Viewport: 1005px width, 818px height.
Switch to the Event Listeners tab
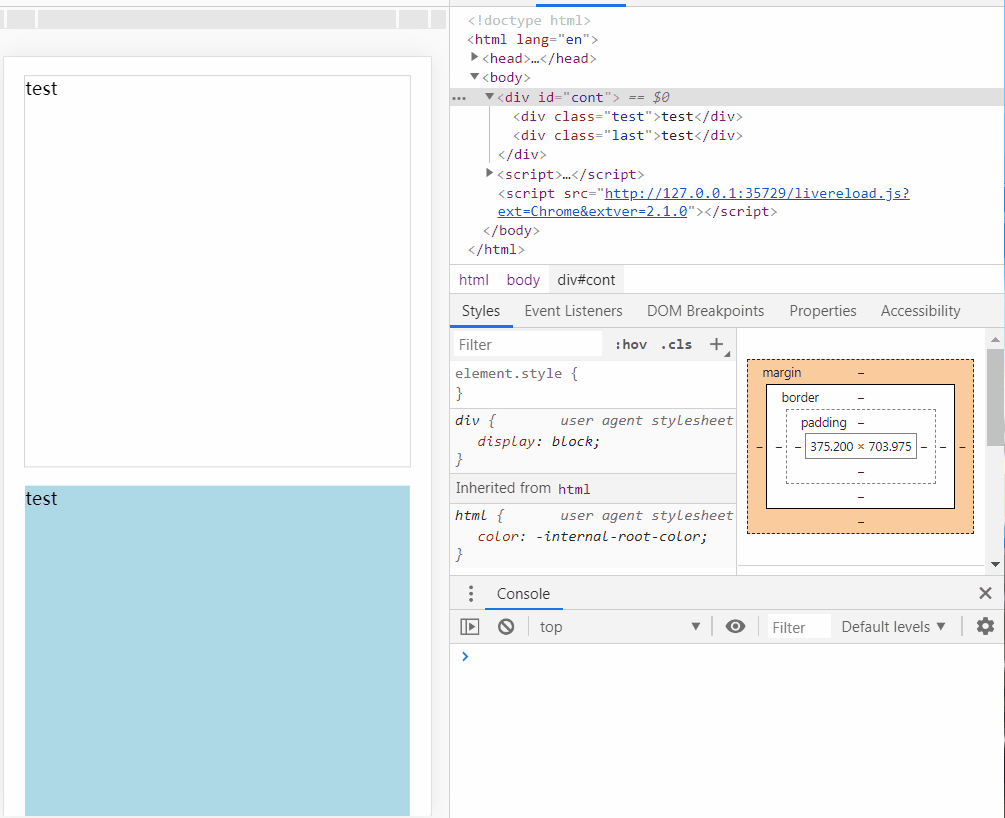(x=573, y=311)
